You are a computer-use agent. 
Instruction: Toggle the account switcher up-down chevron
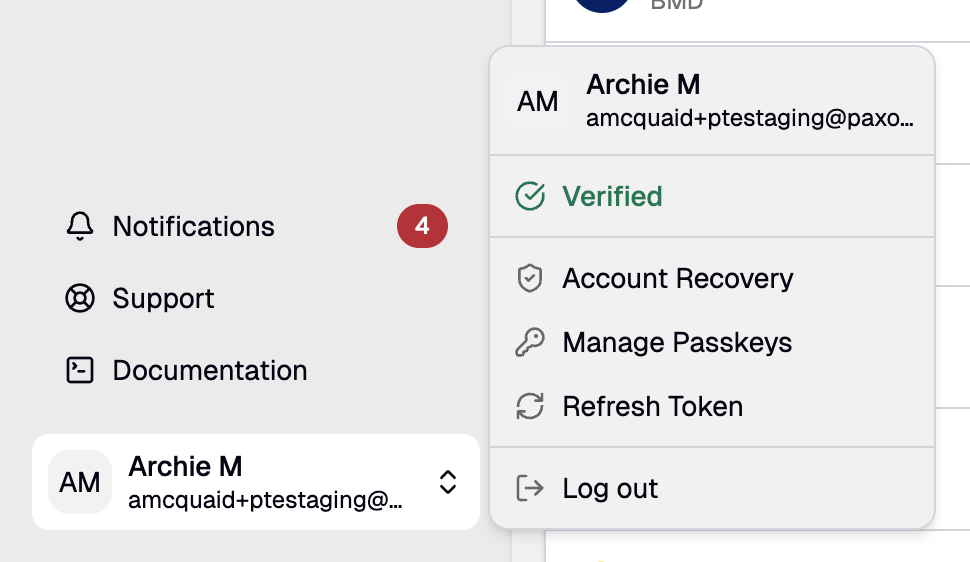[448, 482]
